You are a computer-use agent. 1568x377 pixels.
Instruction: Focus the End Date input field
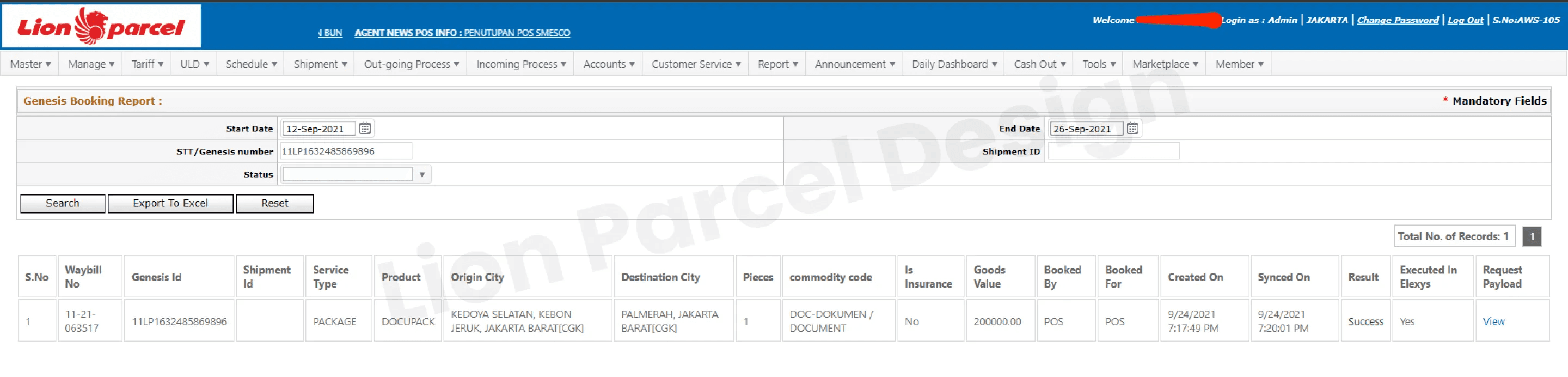tap(1086, 129)
